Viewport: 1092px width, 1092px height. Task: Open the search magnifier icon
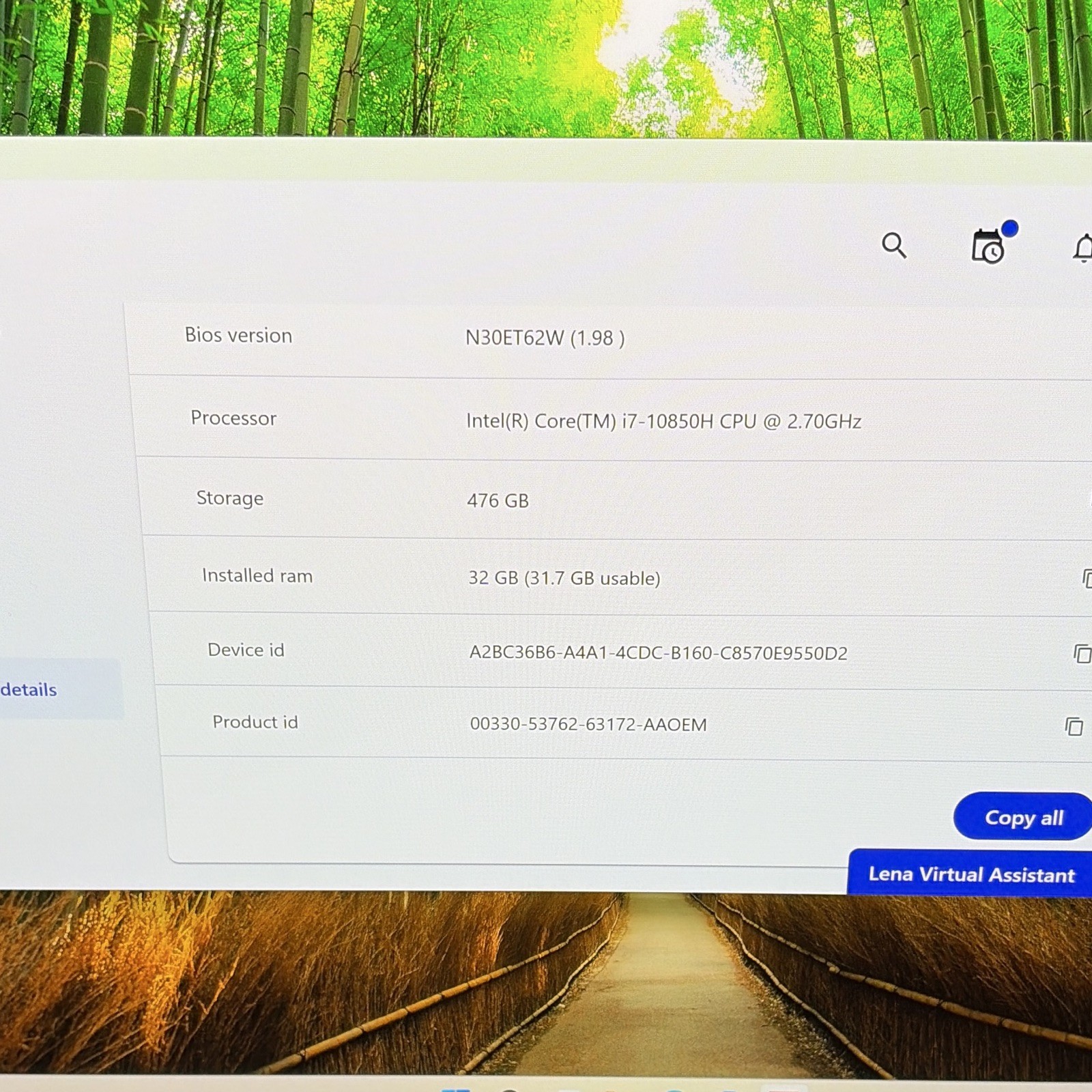[x=894, y=245]
